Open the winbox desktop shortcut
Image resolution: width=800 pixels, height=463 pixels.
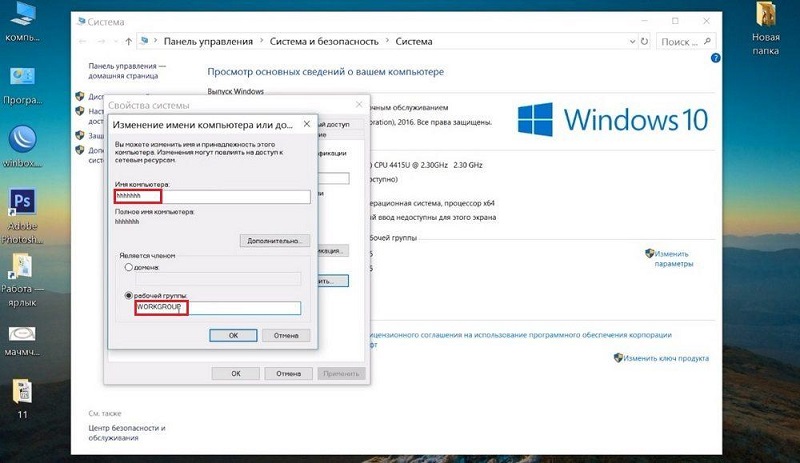[22, 139]
